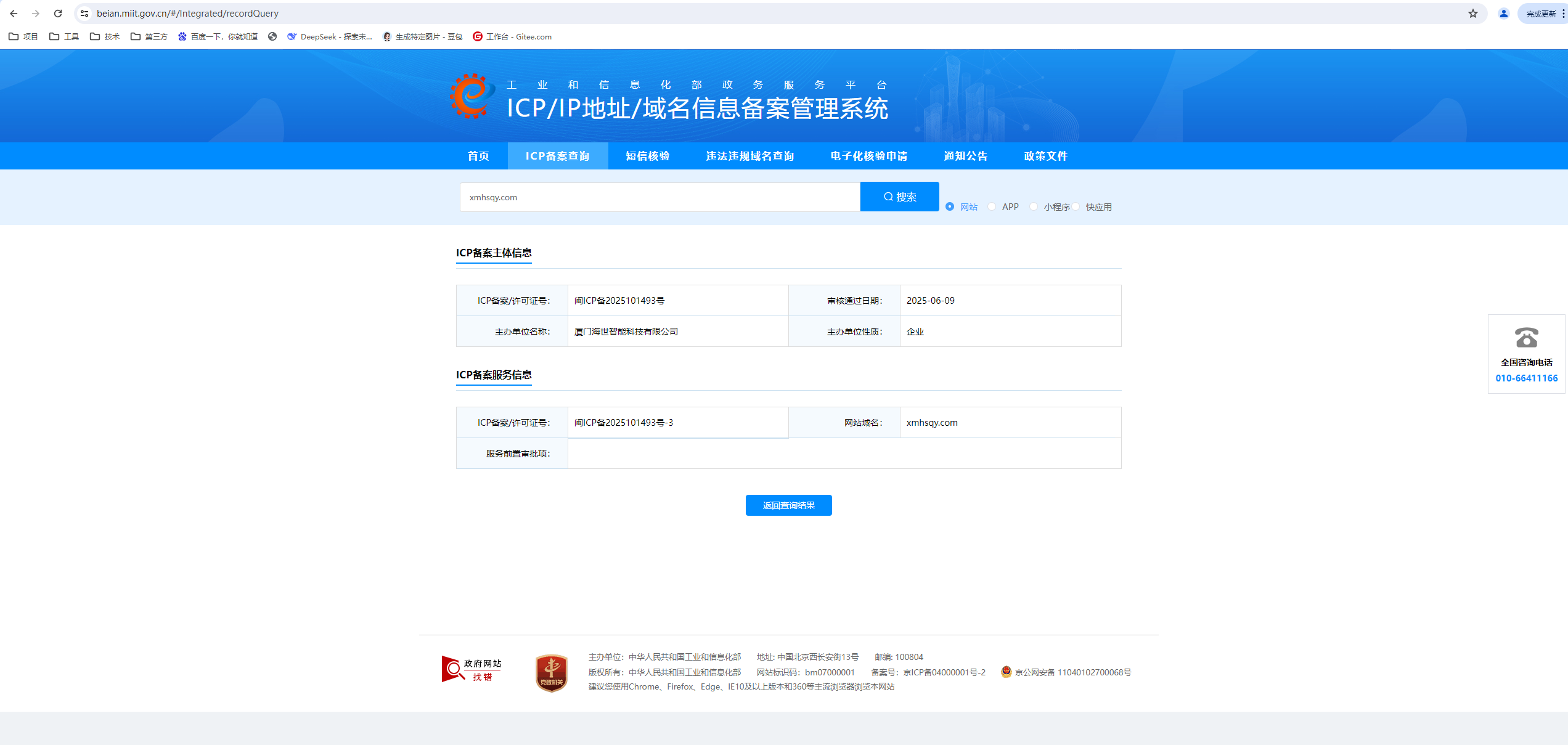Reload the page with refresh icon
This screenshot has width=1568, height=745.
coord(58,14)
